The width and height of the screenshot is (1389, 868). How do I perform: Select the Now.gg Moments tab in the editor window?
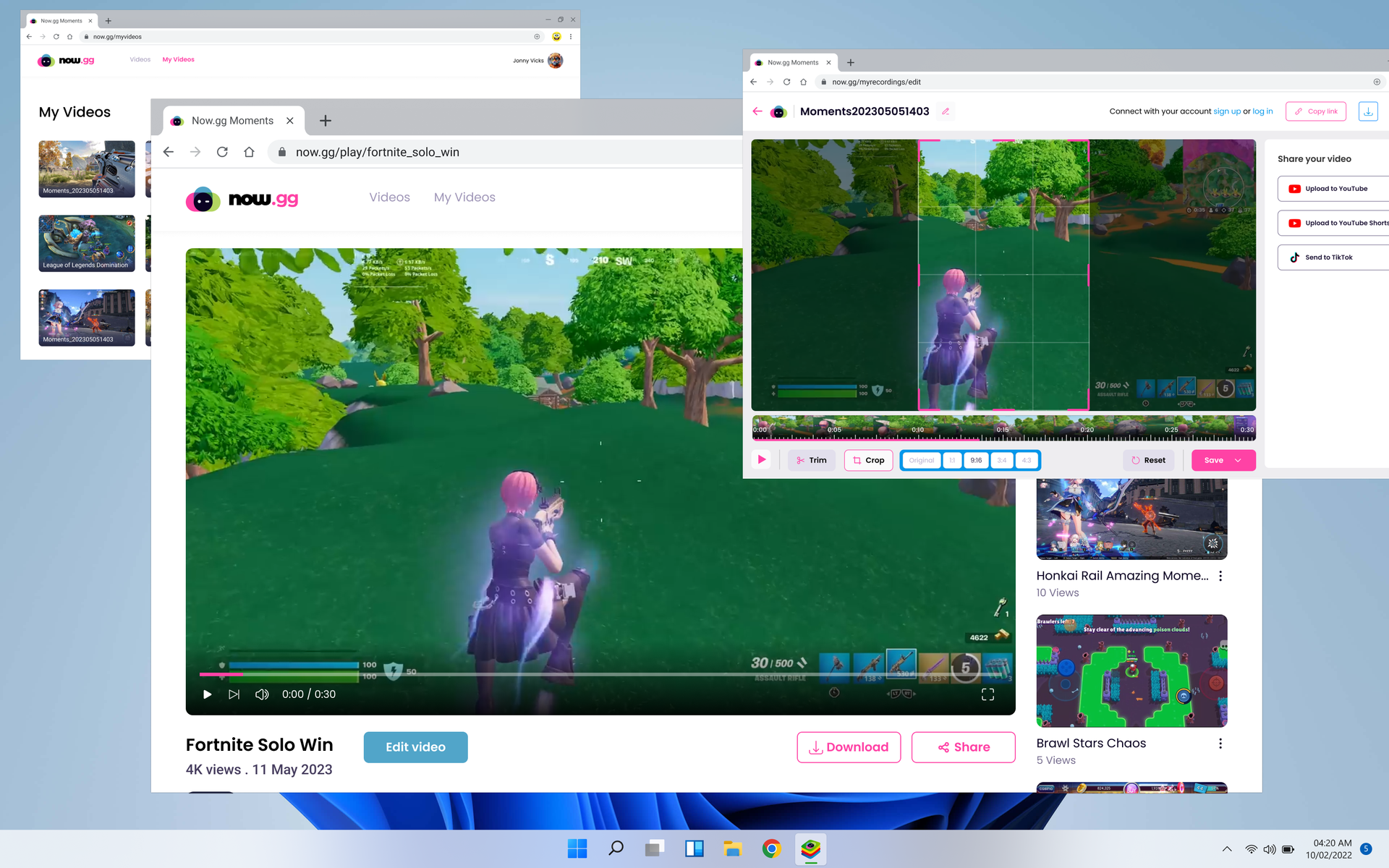coord(794,63)
